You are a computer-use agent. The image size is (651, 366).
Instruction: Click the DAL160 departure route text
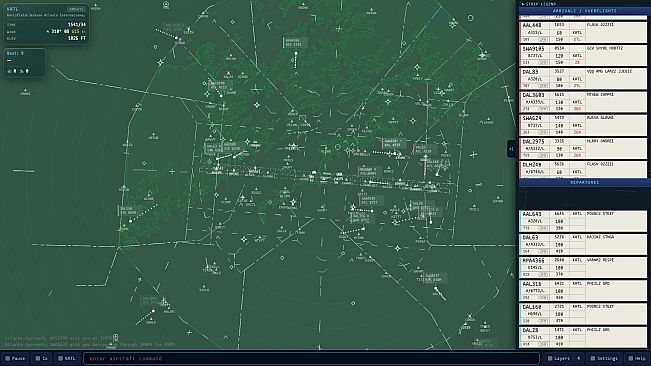coord(600,307)
